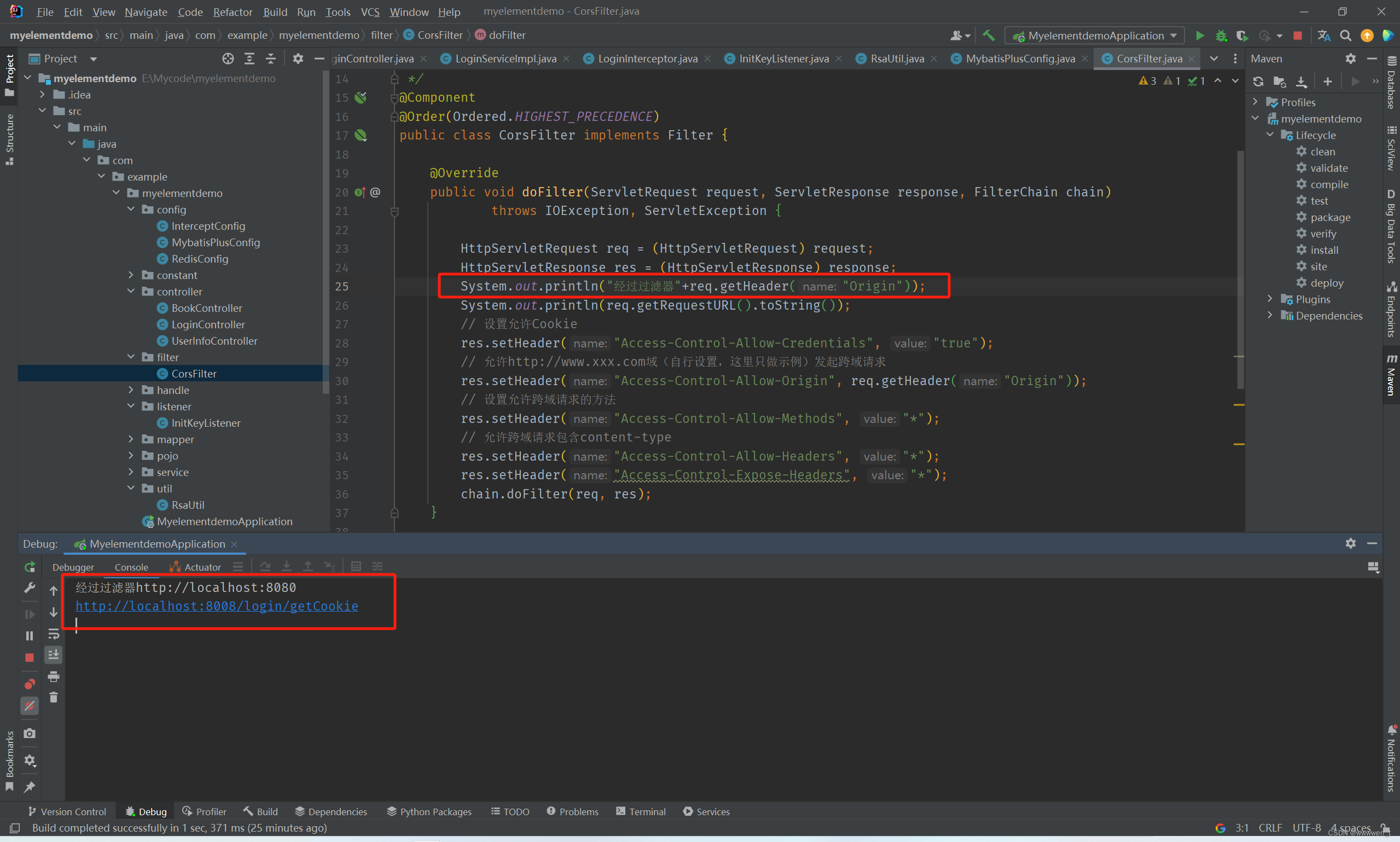Click the Select Opened File target icon

coord(228,59)
